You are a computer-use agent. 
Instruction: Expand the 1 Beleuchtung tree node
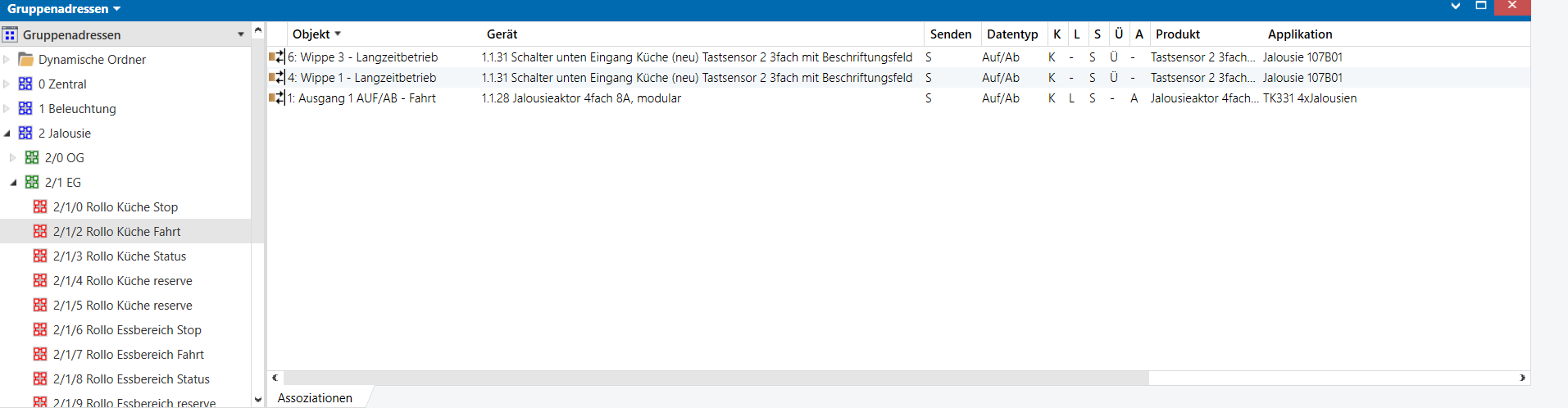[x=7, y=108]
